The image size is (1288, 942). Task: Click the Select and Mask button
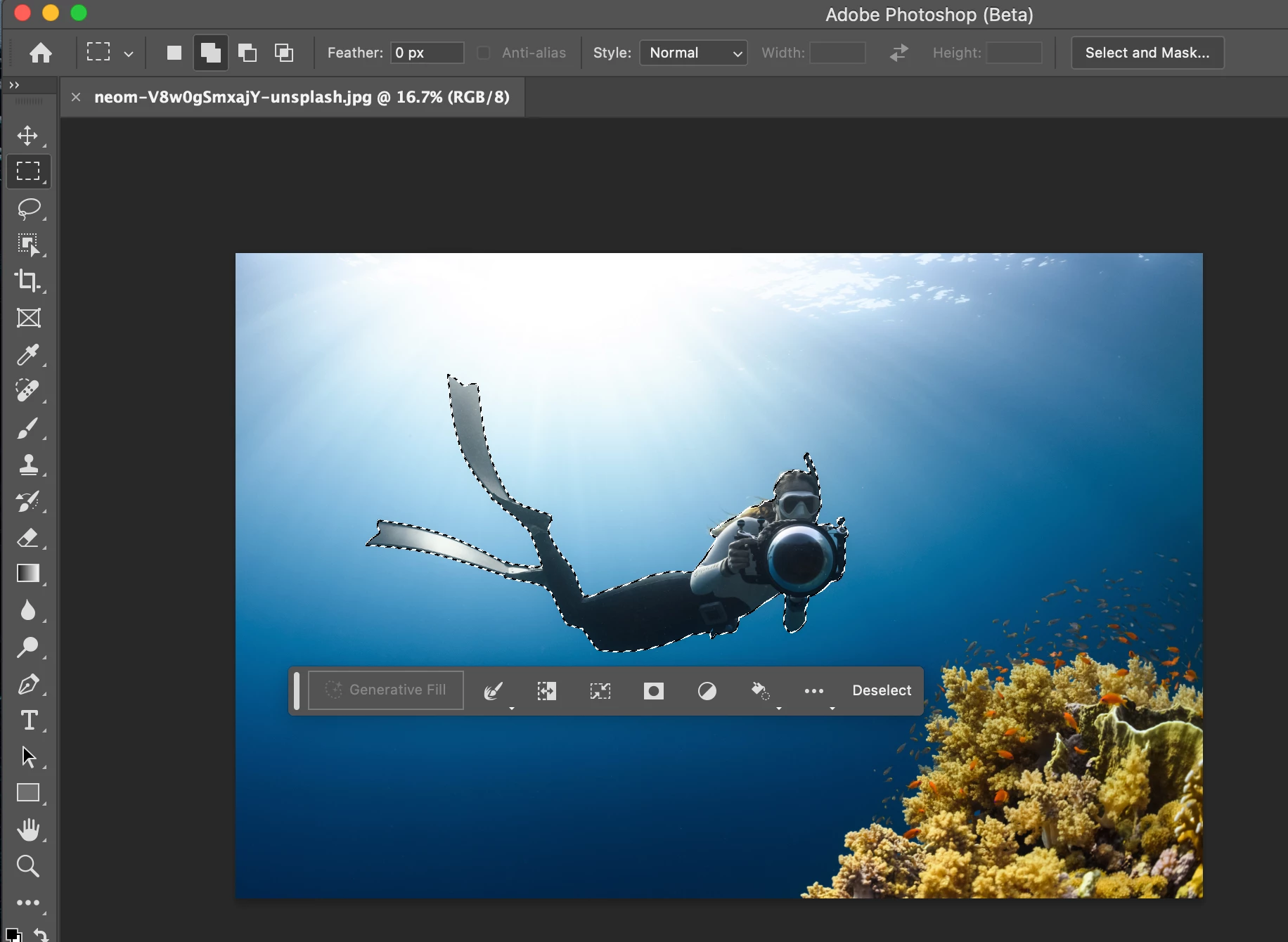pyautogui.click(x=1147, y=53)
